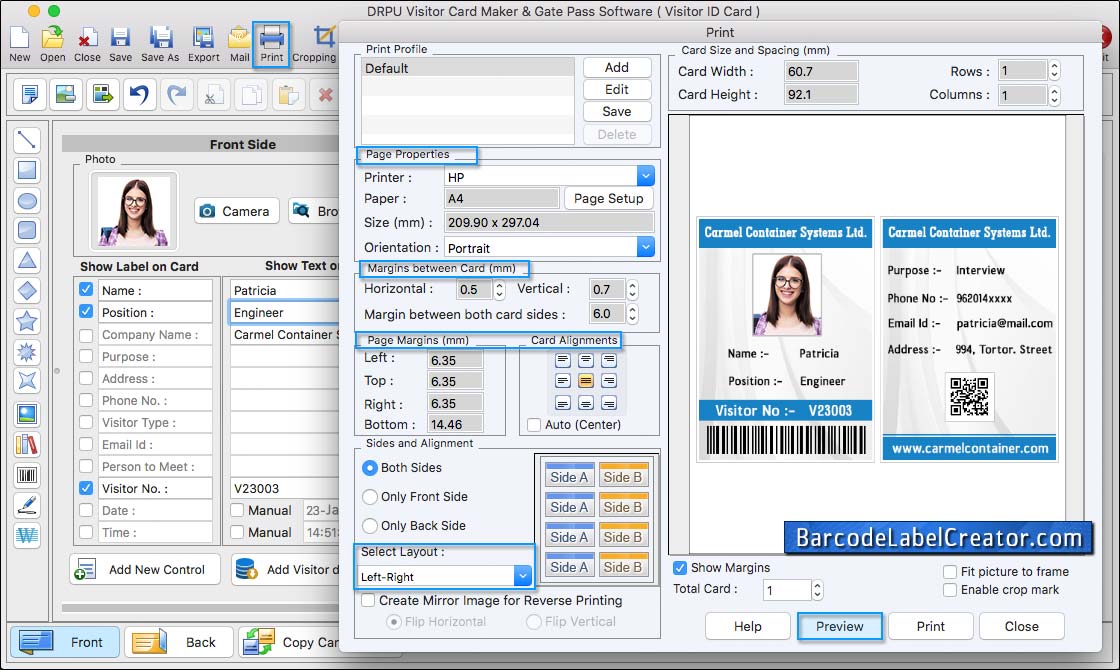Image resolution: width=1120 pixels, height=670 pixels.
Task: Select the Triangle shape tool
Action: [26, 261]
